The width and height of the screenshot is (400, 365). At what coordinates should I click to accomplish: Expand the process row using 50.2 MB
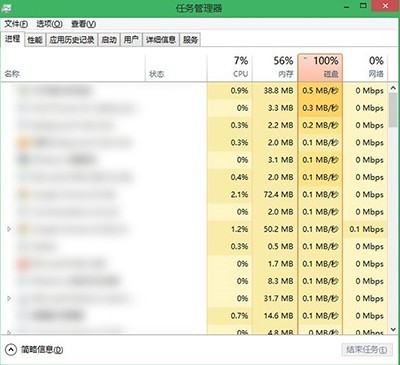(9, 229)
